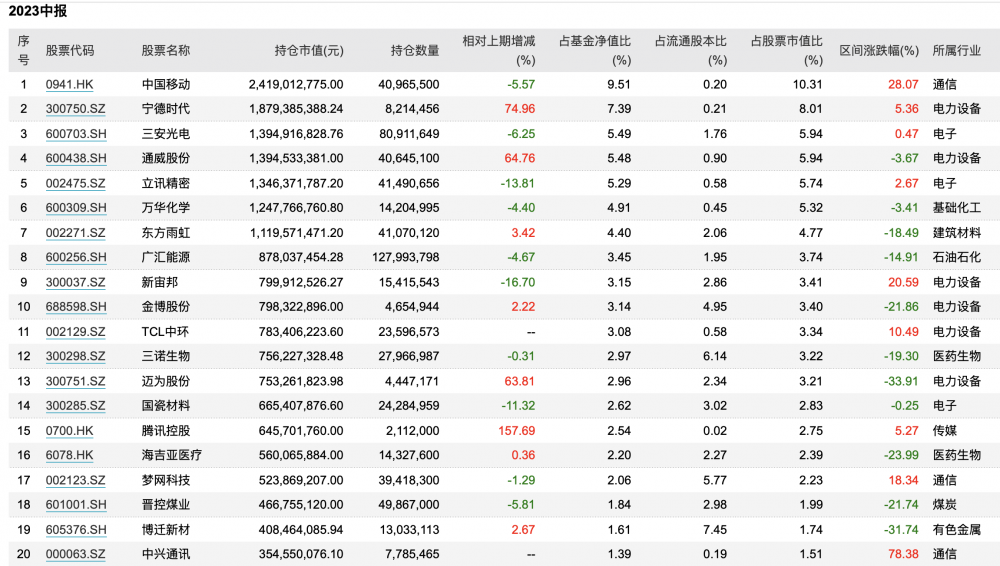Screen dimensions: 1000x566
Task: Select stock name 通威股份
Action: [166, 158]
